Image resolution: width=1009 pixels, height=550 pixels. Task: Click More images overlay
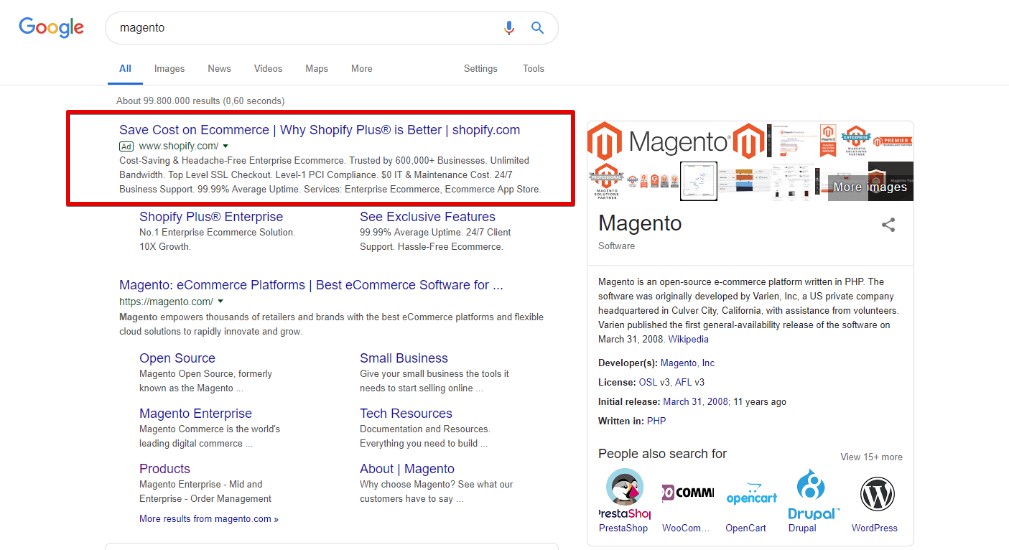pyautogui.click(x=870, y=187)
